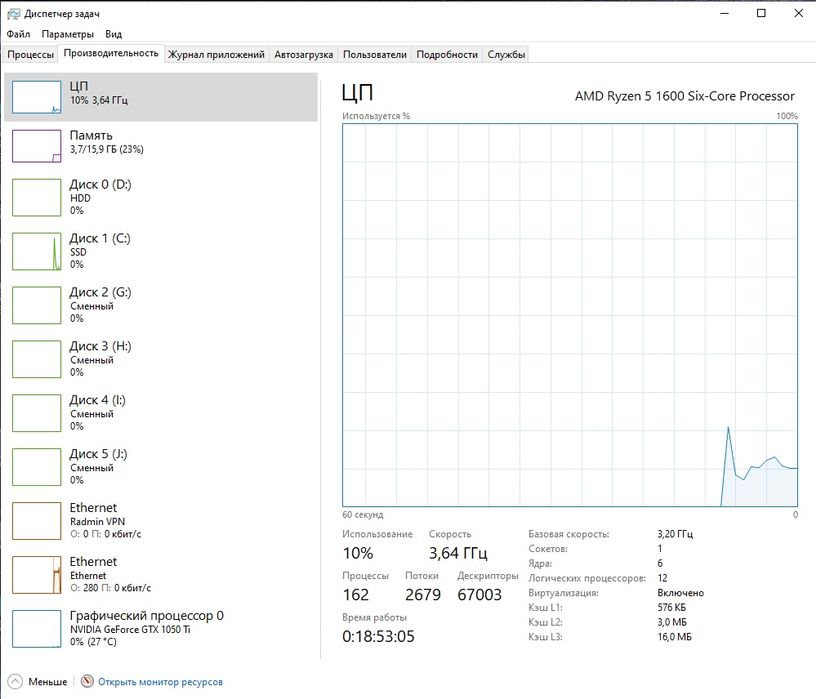The width and height of the screenshot is (816, 699).
Task: Go to the Подробности tab
Action: tap(447, 54)
